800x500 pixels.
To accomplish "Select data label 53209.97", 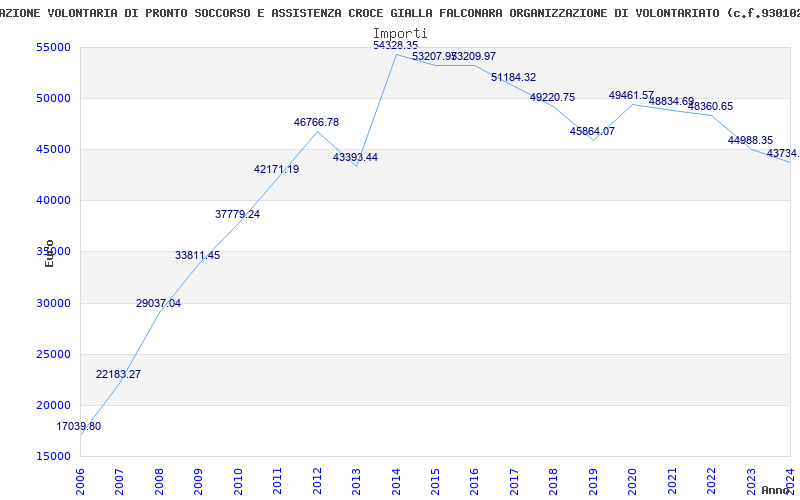I will click(x=474, y=57).
